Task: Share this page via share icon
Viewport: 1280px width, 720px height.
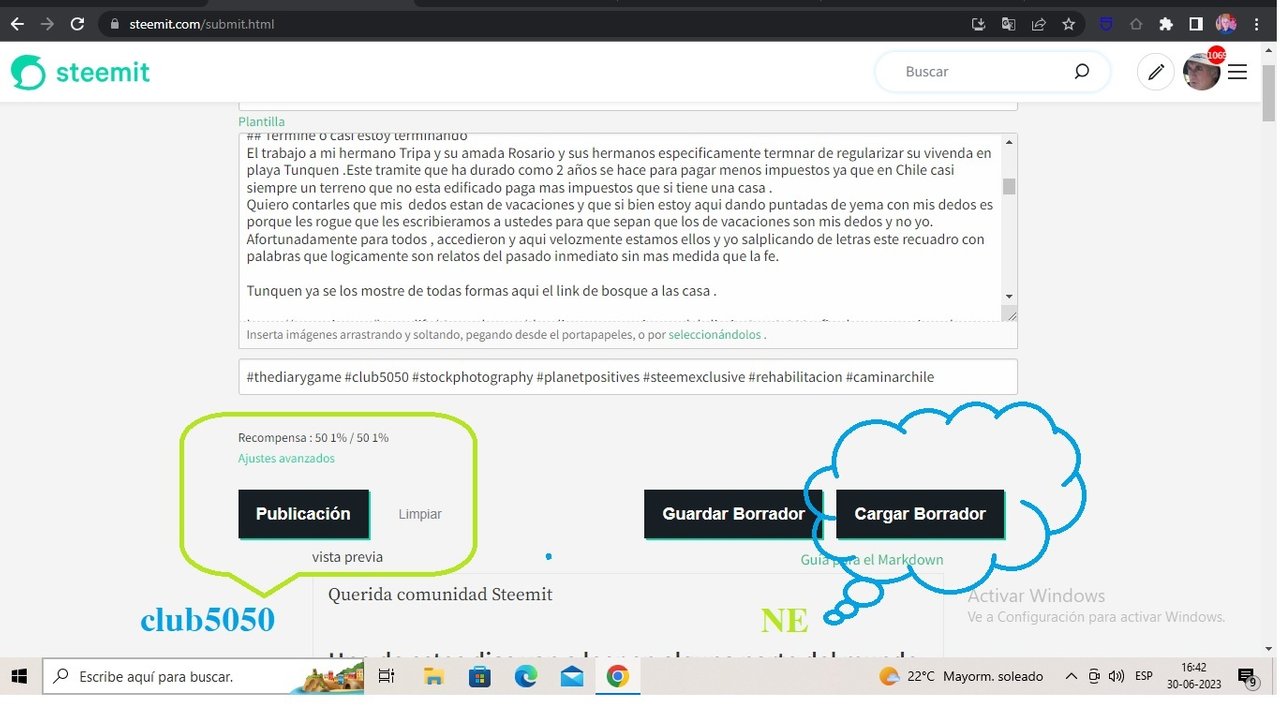Action: (1038, 24)
